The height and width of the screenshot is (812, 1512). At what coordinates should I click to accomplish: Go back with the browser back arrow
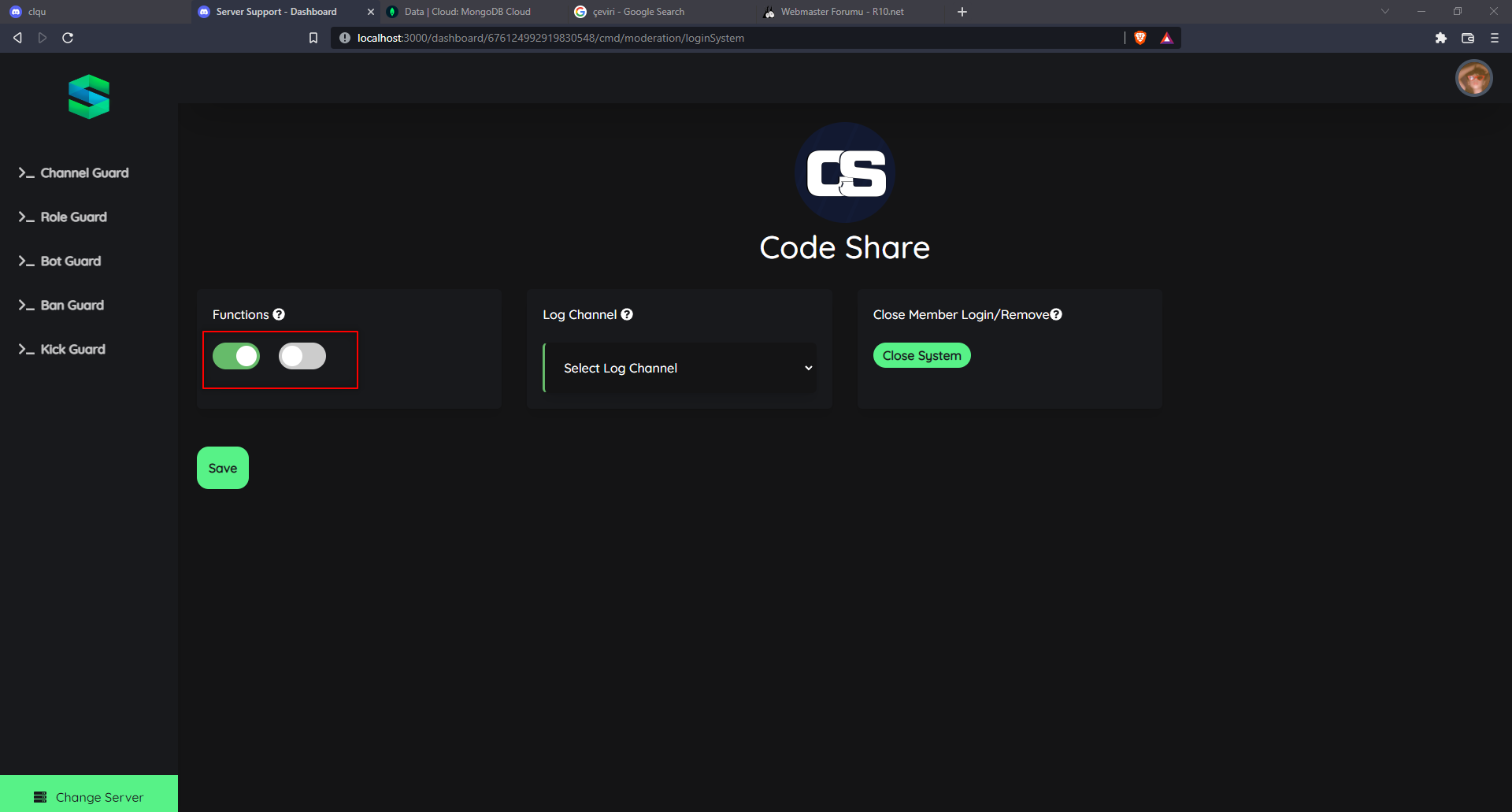(x=17, y=38)
